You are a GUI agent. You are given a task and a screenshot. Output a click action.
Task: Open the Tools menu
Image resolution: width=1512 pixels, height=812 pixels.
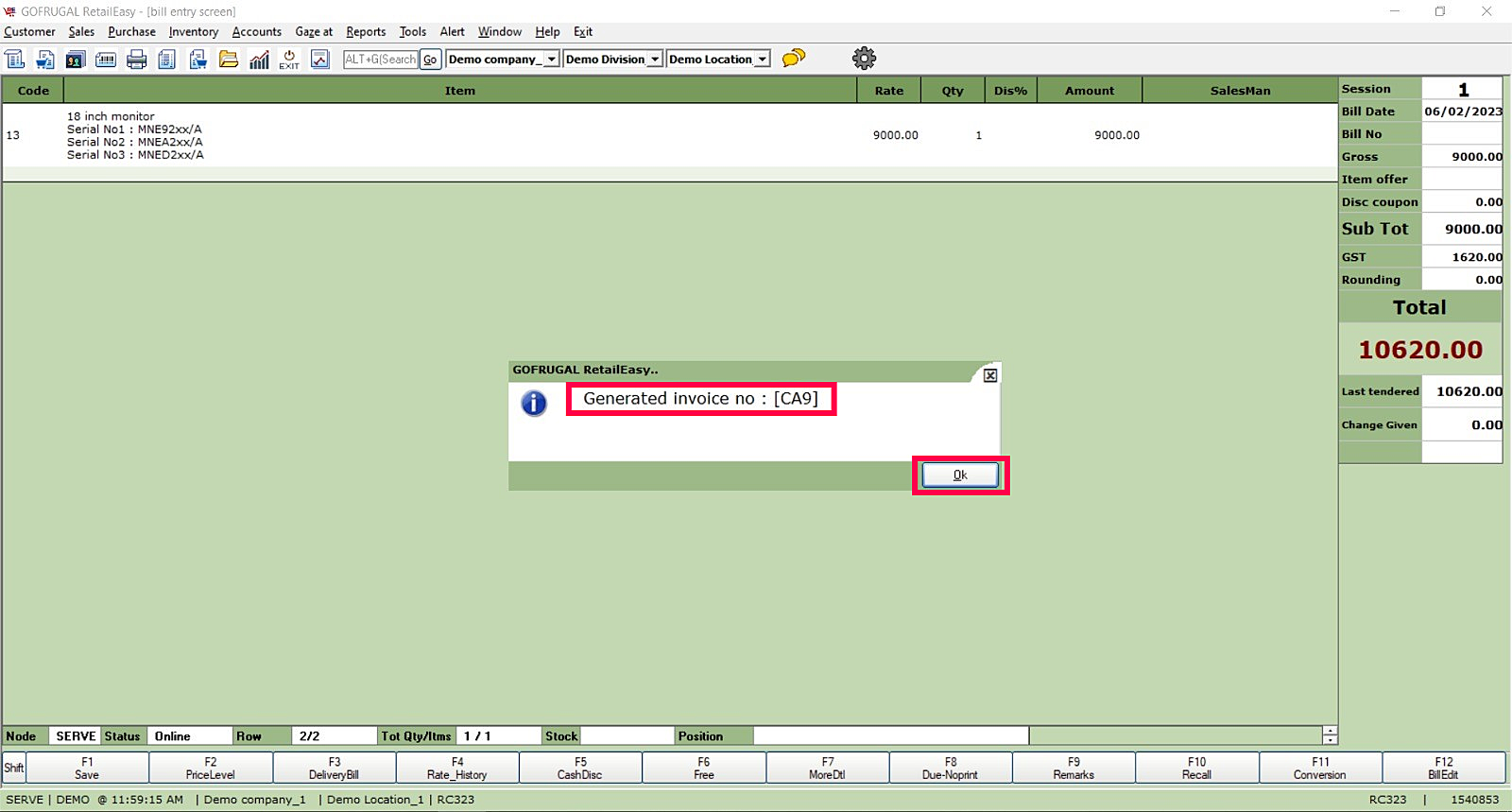[x=413, y=32]
